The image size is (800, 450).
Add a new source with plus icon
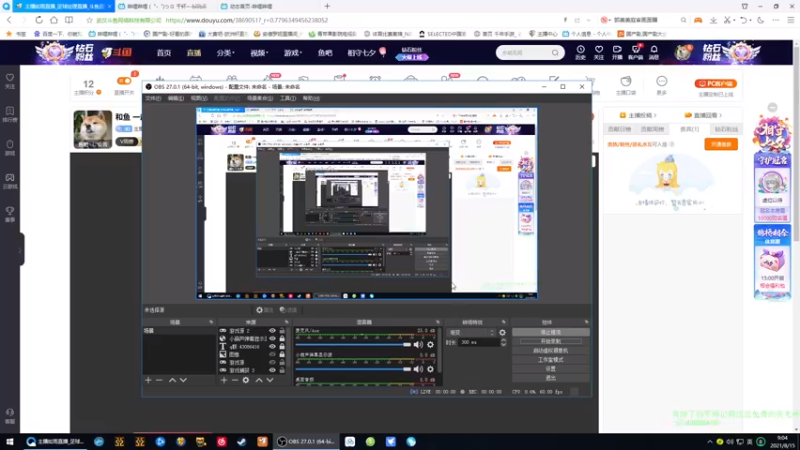click(223, 380)
